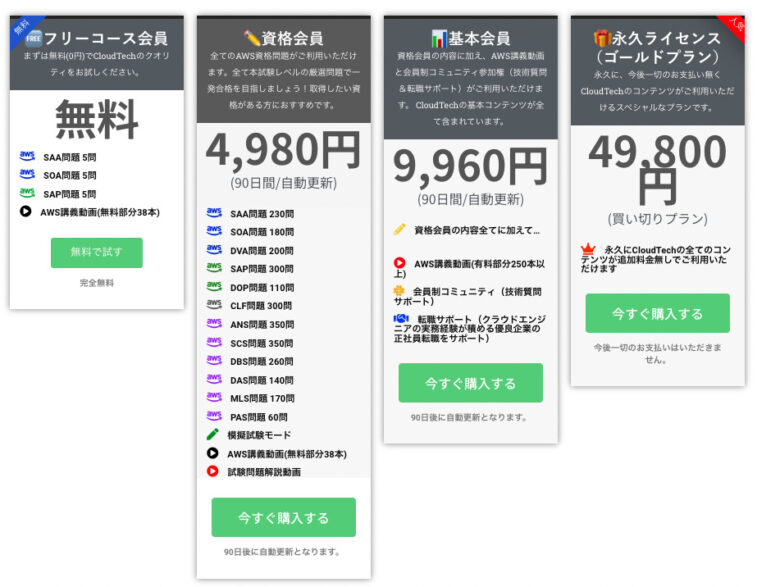Click 今後一切のお支払いはいただきません note
Viewport: 780px width, 587px height.
658,353
